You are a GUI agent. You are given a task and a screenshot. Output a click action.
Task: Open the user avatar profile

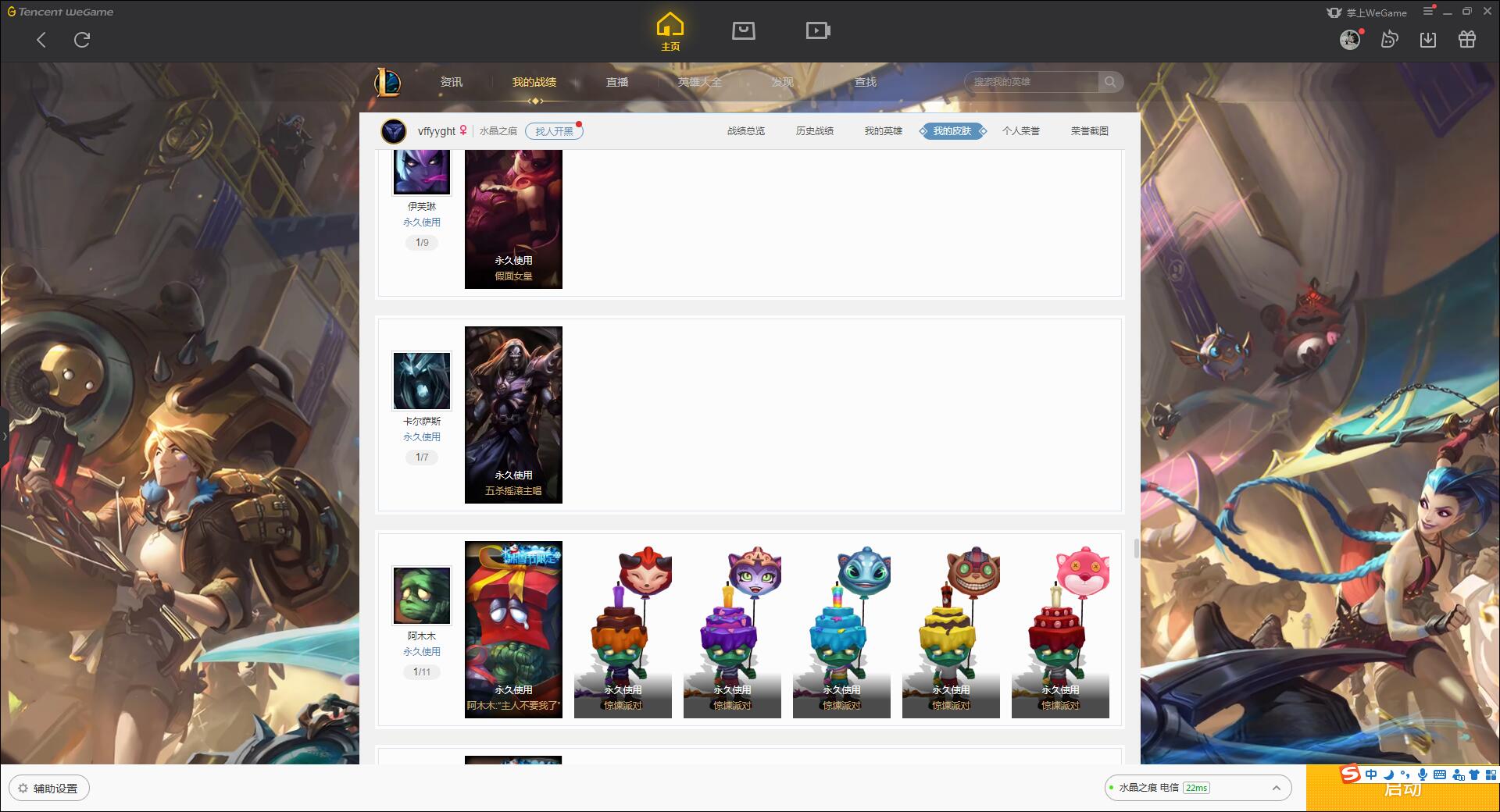[x=1350, y=39]
